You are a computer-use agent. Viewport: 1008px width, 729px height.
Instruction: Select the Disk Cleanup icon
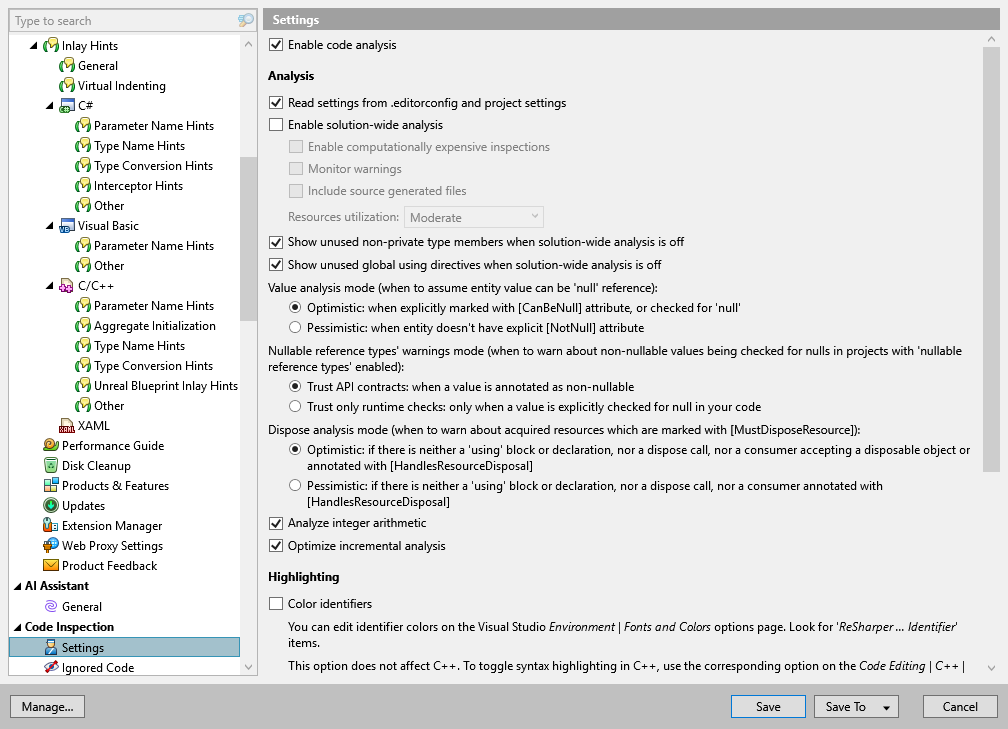point(48,465)
